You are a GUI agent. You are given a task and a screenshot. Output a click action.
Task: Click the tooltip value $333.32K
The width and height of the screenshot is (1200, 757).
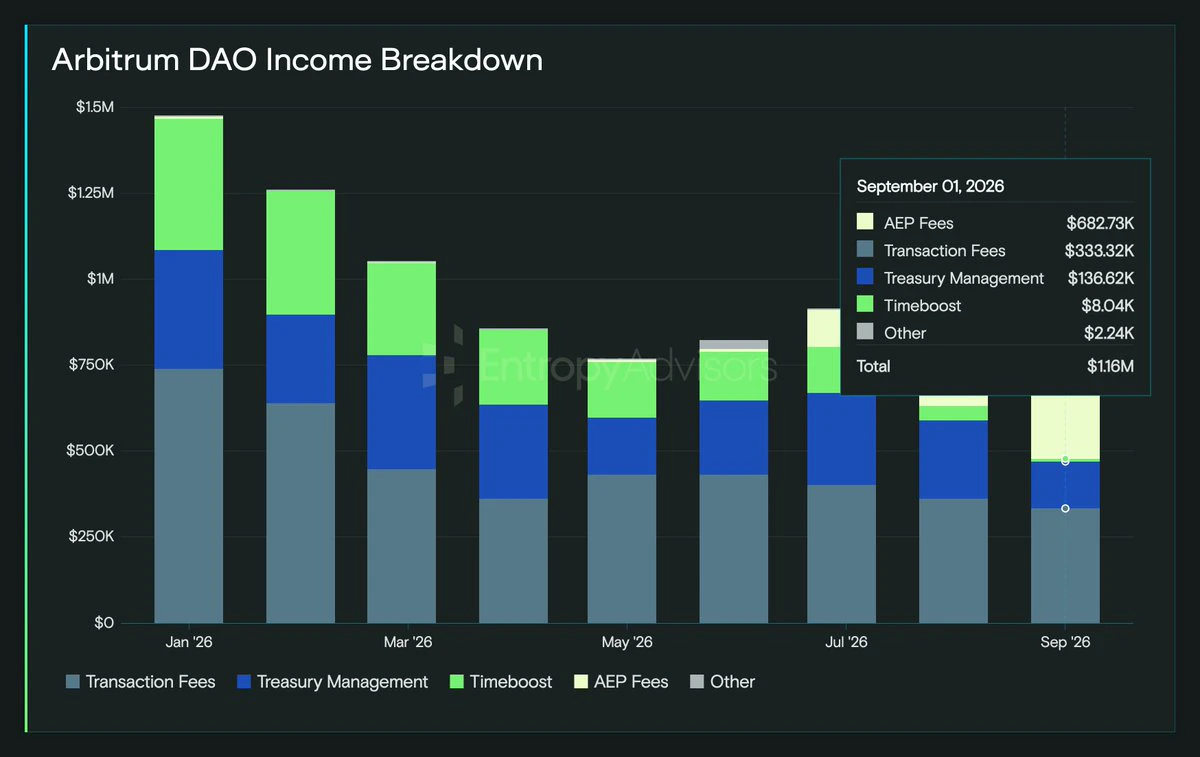tap(1100, 250)
